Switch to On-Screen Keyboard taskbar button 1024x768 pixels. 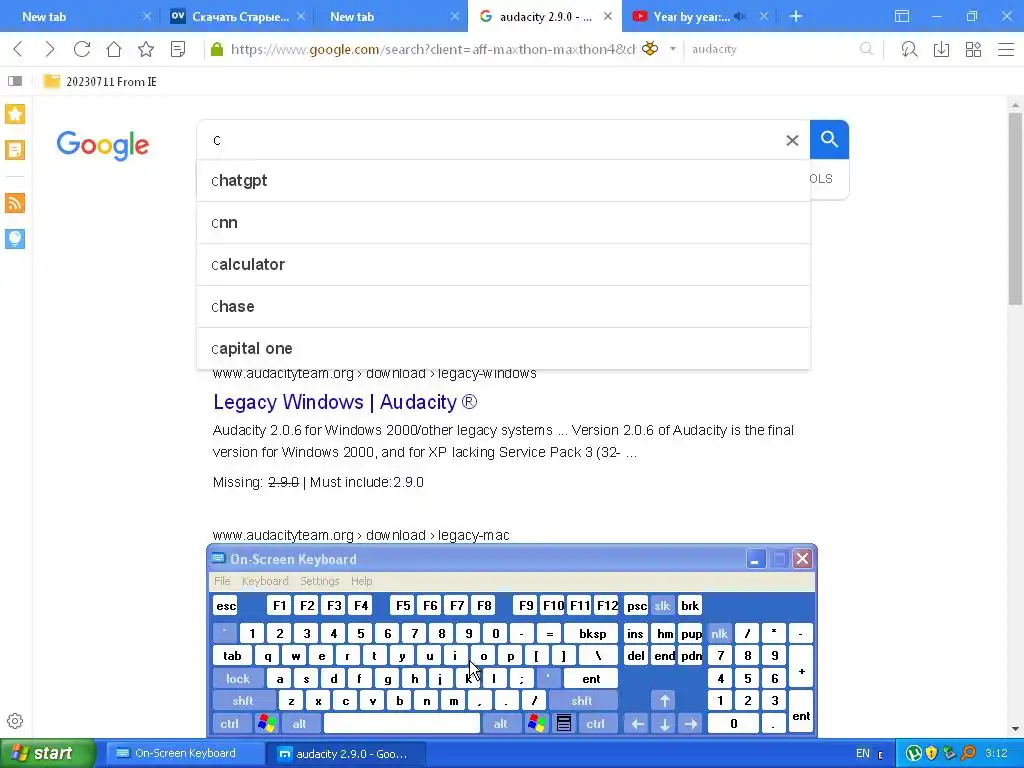click(x=185, y=753)
